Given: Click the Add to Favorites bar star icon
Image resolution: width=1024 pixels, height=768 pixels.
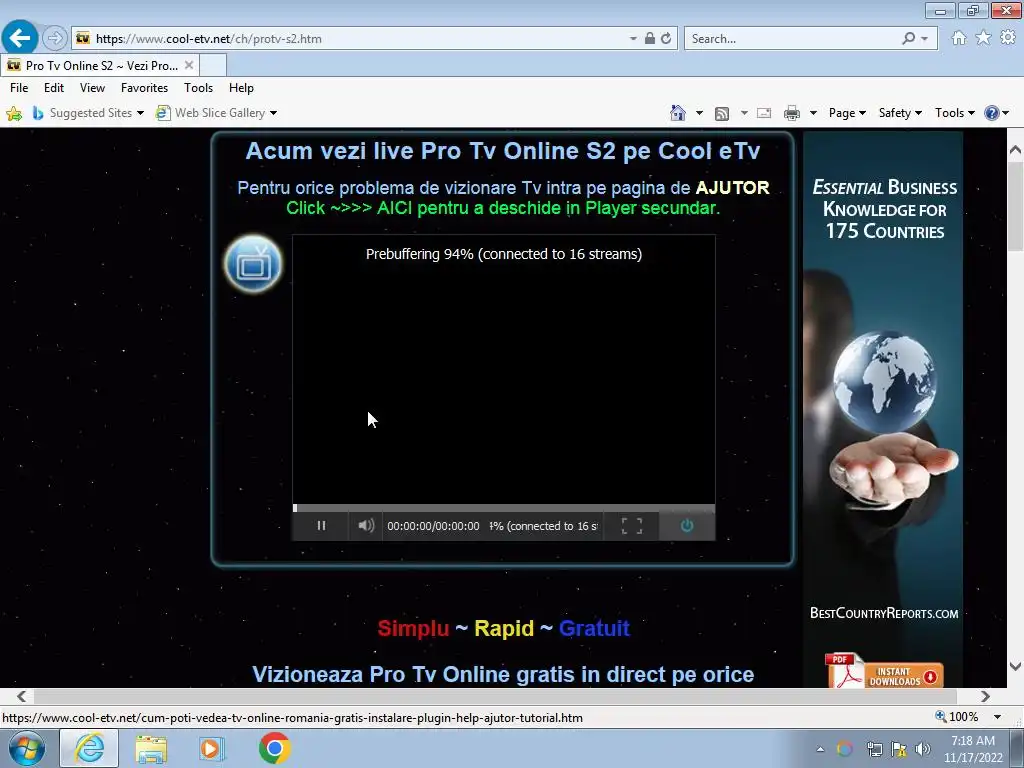Looking at the screenshot, I should pyautogui.click(x=14, y=114).
